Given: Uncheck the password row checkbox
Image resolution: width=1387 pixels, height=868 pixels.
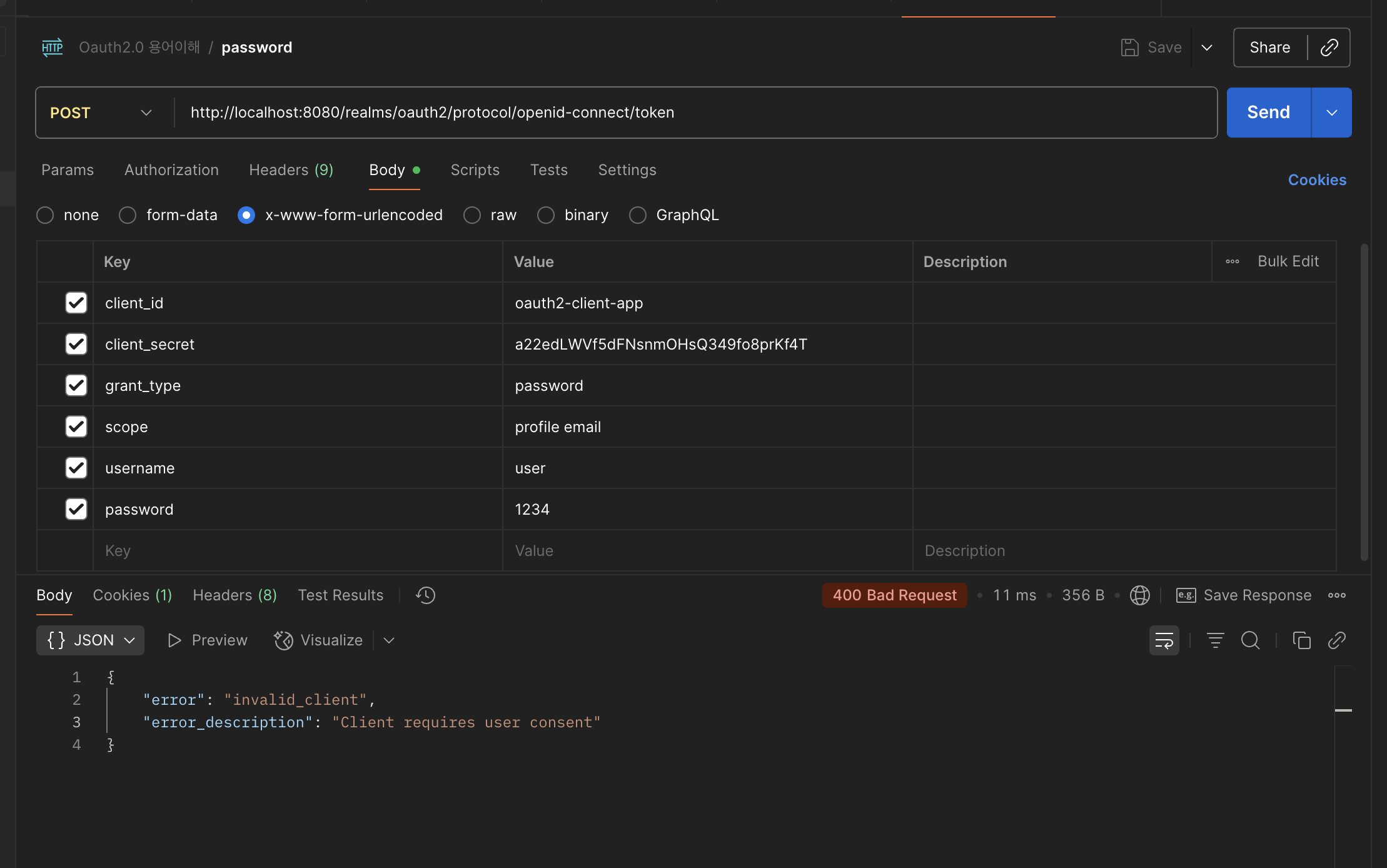Looking at the screenshot, I should (x=76, y=509).
